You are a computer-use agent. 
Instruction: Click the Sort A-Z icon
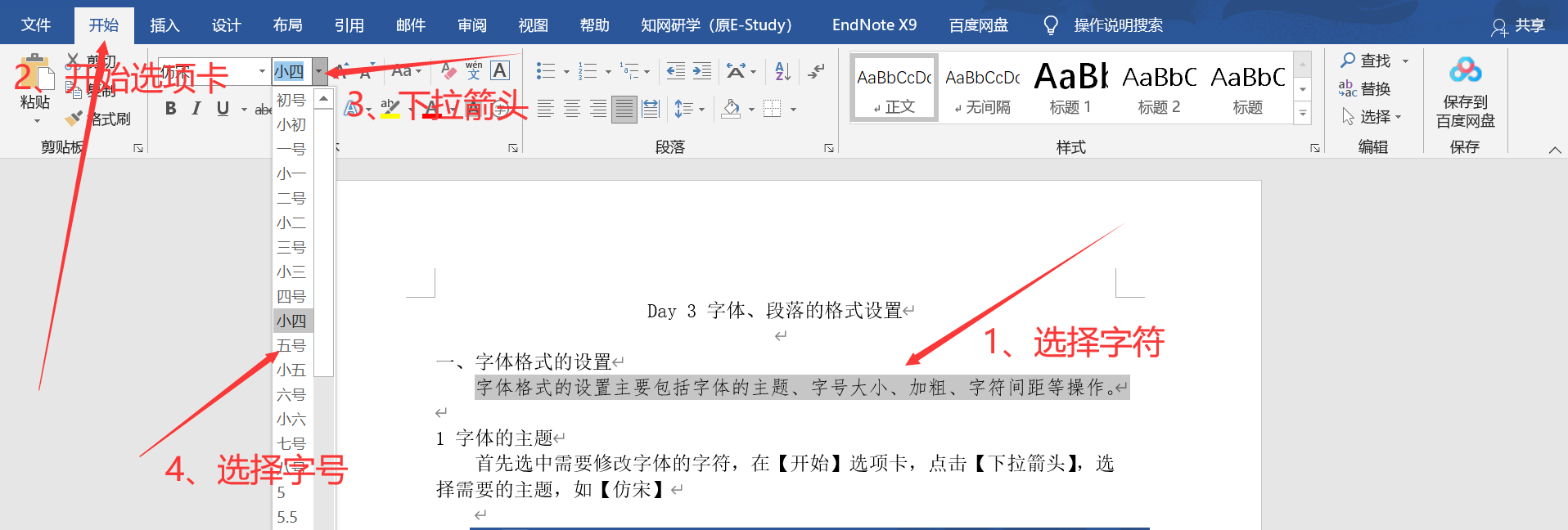click(783, 71)
